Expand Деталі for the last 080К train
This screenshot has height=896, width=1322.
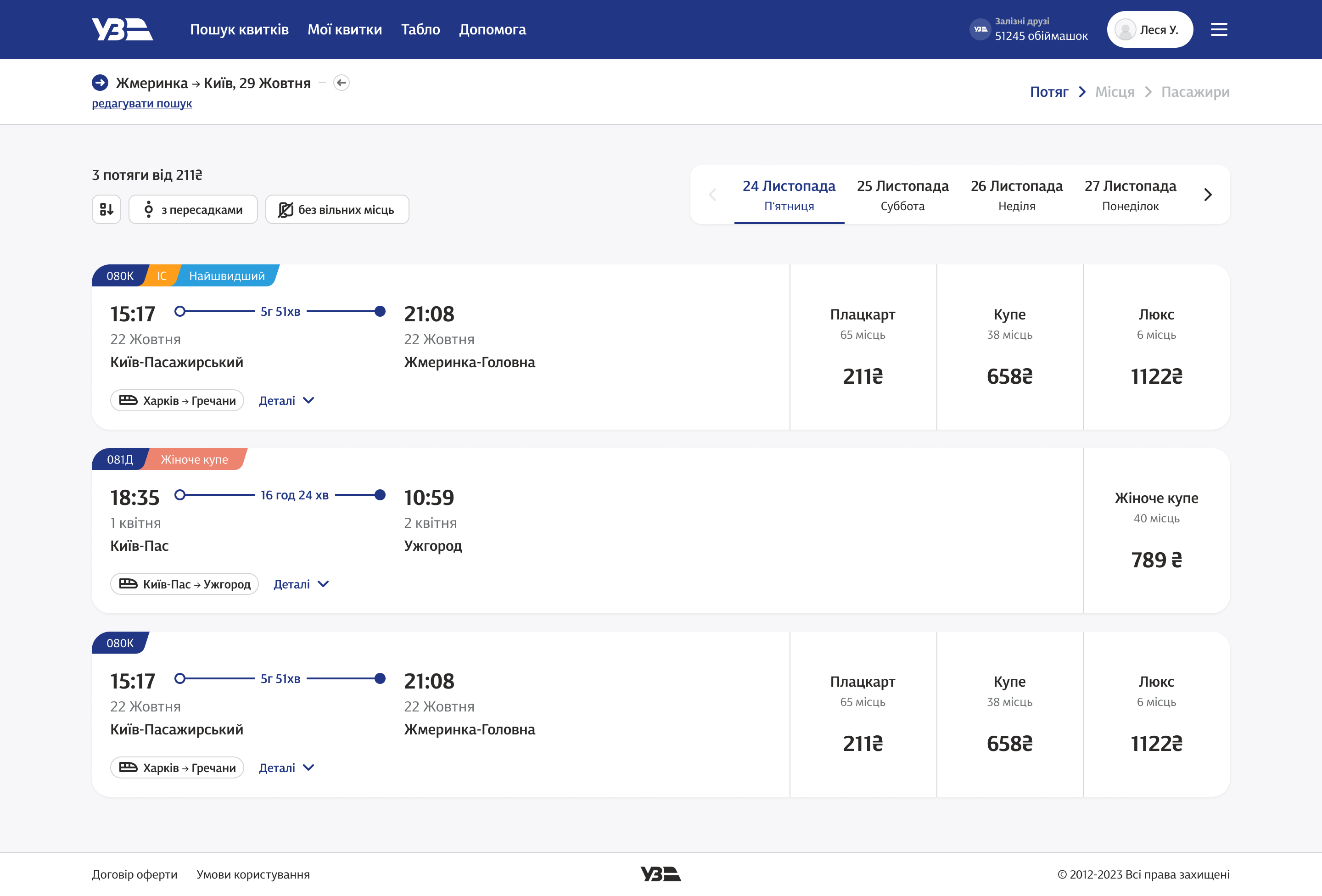[x=286, y=768]
